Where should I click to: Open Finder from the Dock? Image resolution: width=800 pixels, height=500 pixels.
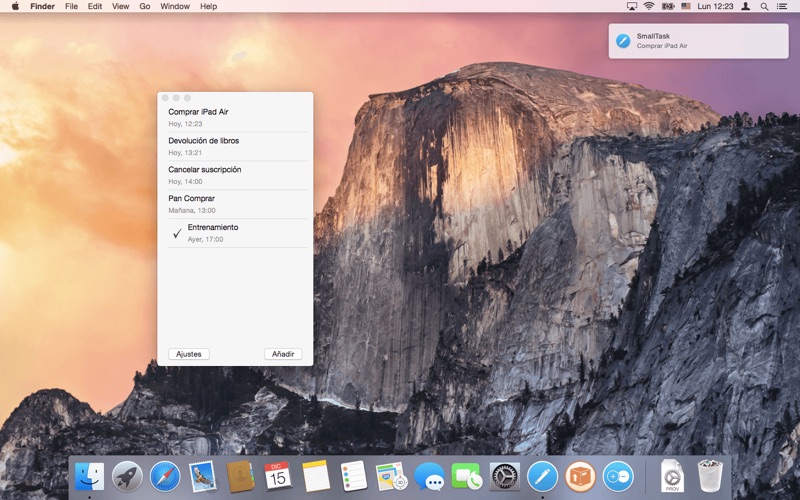pyautogui.click(x=89, y=477)
